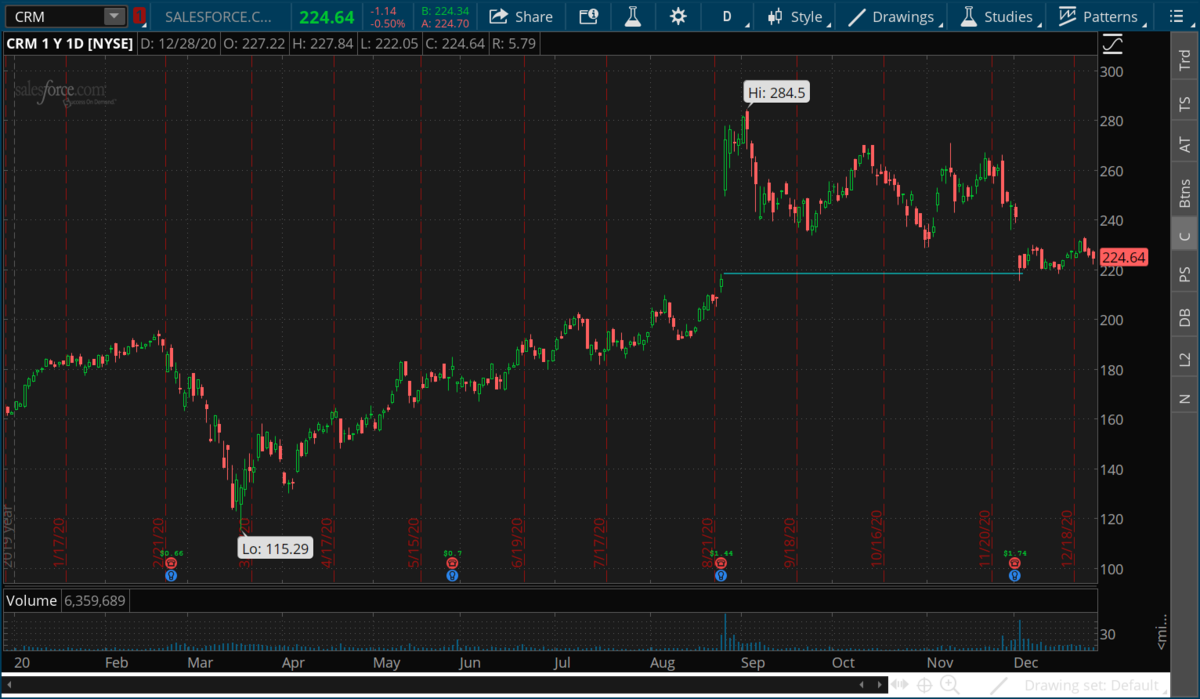Screen dimensions: 1200x699
Task: Click the Volume study label
Action: (31, 601)
